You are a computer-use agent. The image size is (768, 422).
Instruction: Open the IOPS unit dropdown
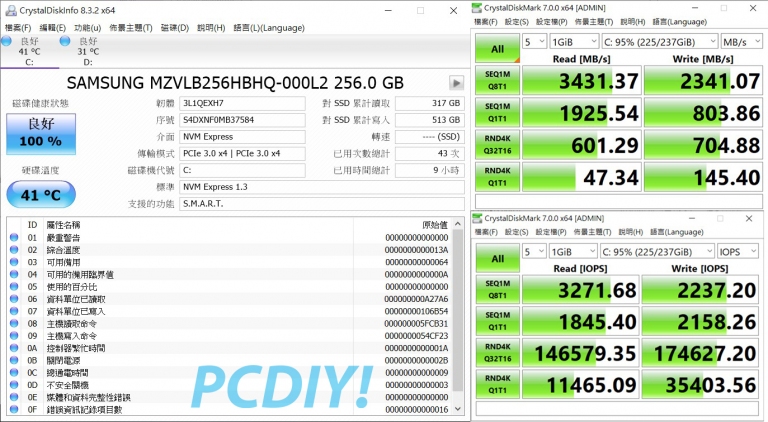(737, 252)
